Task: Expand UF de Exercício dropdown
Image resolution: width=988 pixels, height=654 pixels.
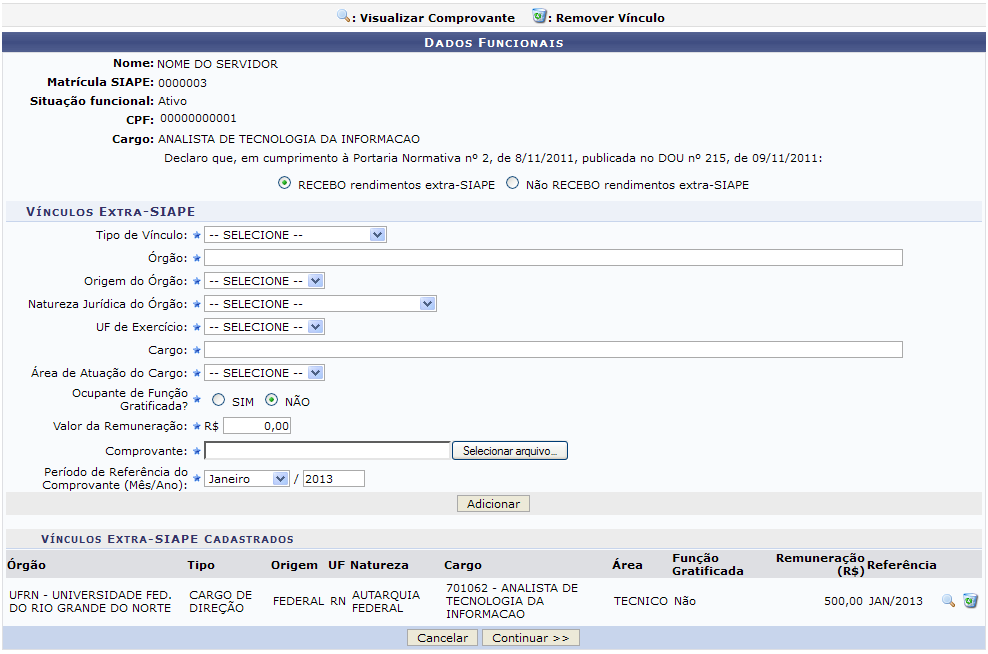Action: [x=264, y=327]
